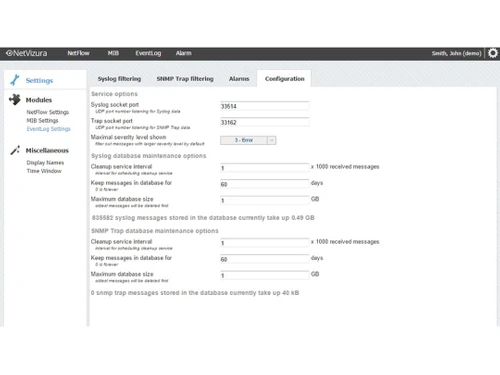Focus Syslog Cleanup service interval field
Screen dimensions: 500x375
click(x=265, y=168)
